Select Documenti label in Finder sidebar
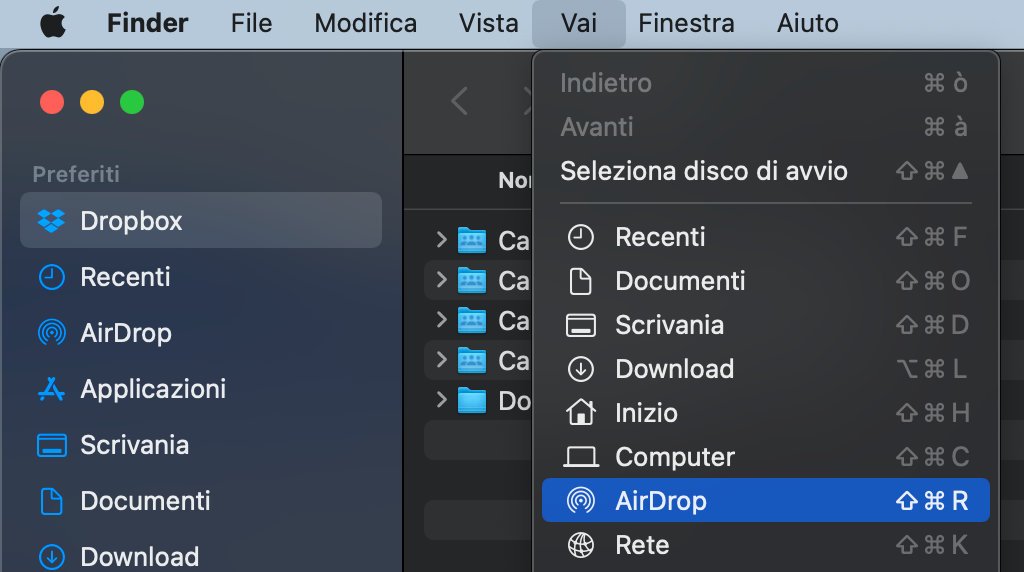 coord(146,501)
